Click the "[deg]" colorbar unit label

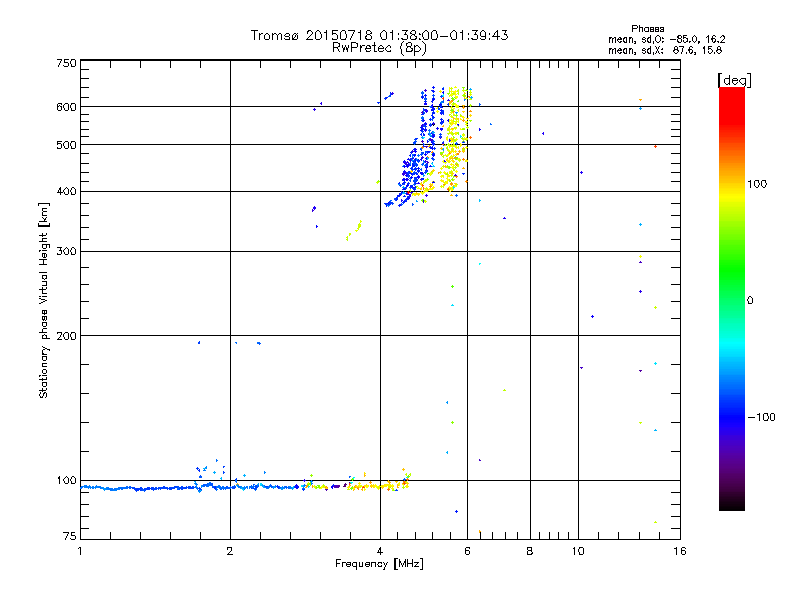(x=734, y=80)
